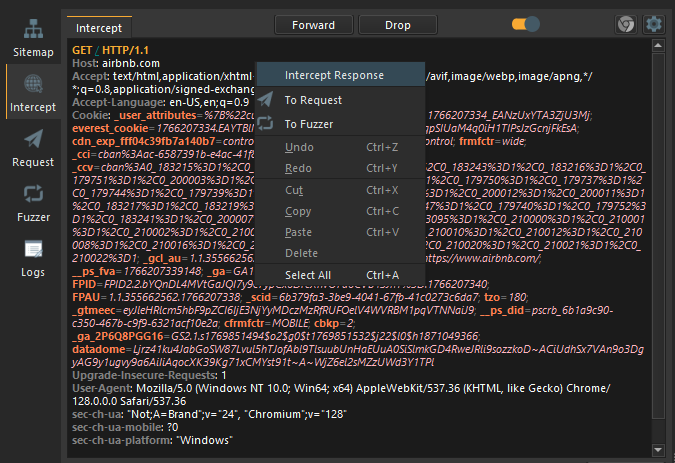This screenshot has width=675, height=463.
Task: Open the Request paper-plane icon in sidebar
Action: click(x=33, y=139)
